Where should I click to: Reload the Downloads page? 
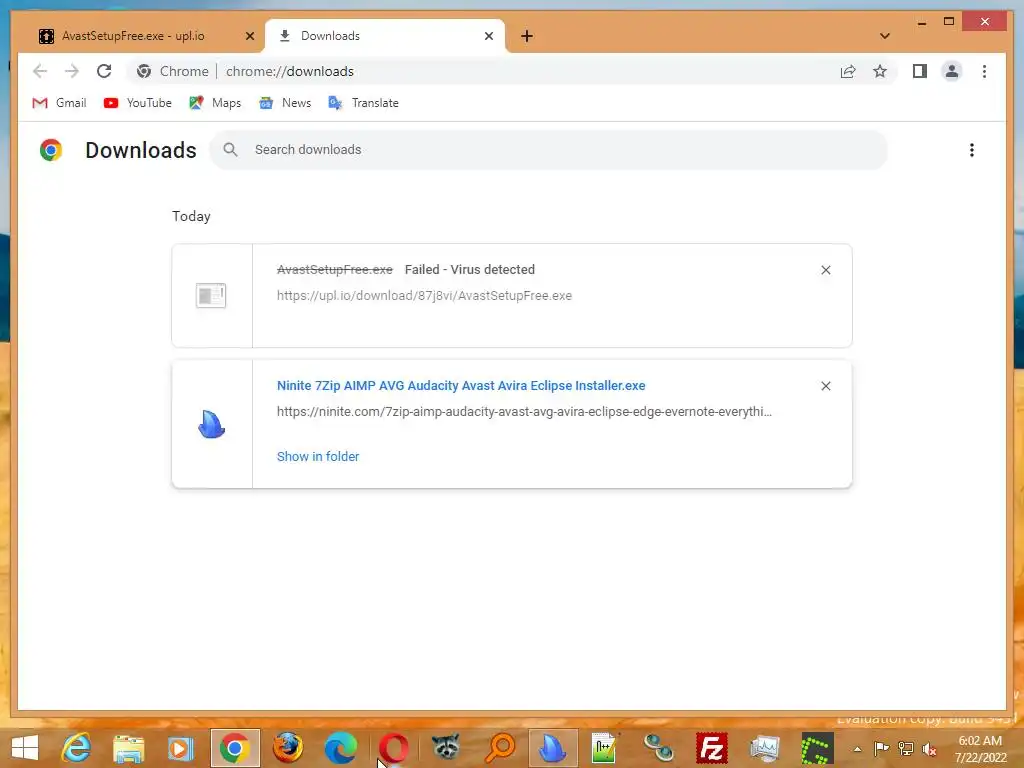pos(104,71)
